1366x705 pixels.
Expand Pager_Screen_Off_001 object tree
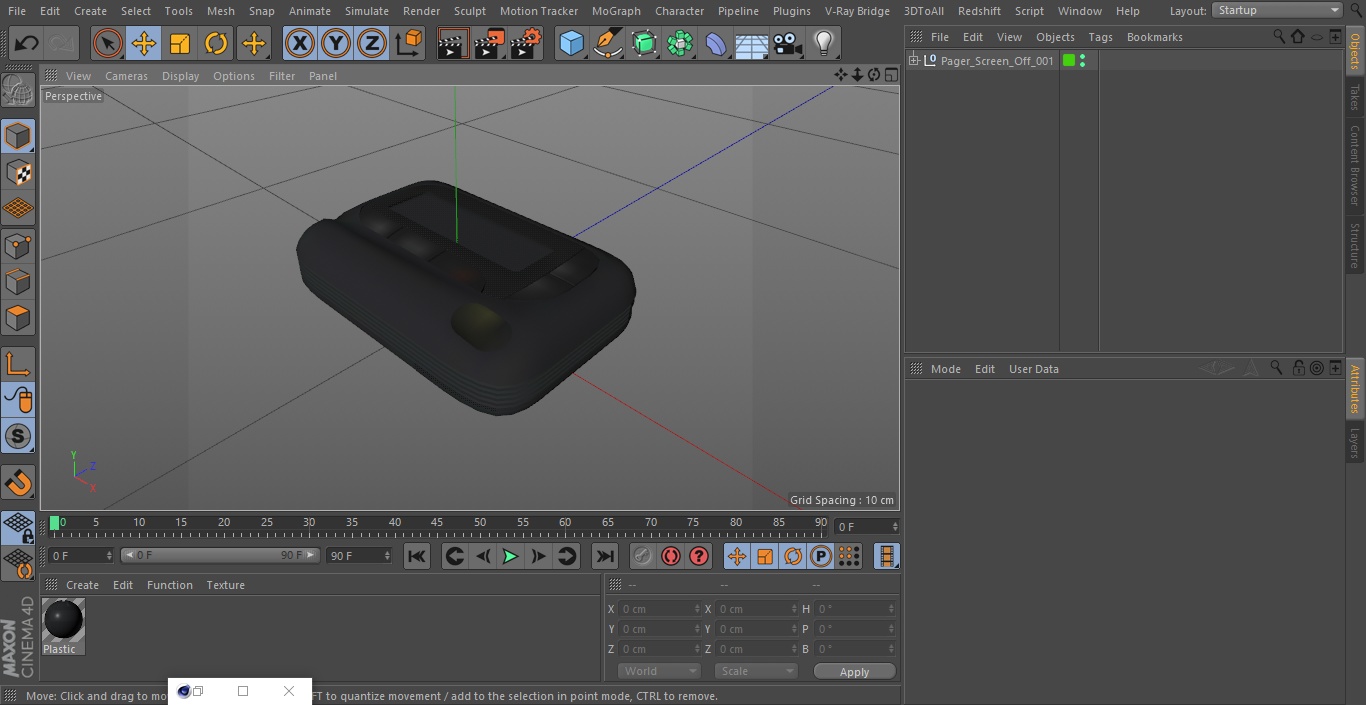tap(914, 61)
